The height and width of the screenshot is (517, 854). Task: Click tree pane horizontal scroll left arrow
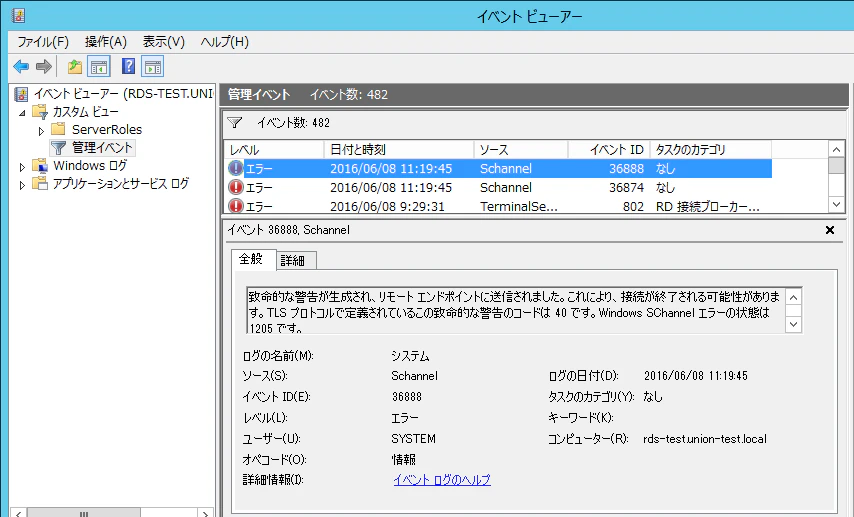pyautogui.click(x=19, y=513)
